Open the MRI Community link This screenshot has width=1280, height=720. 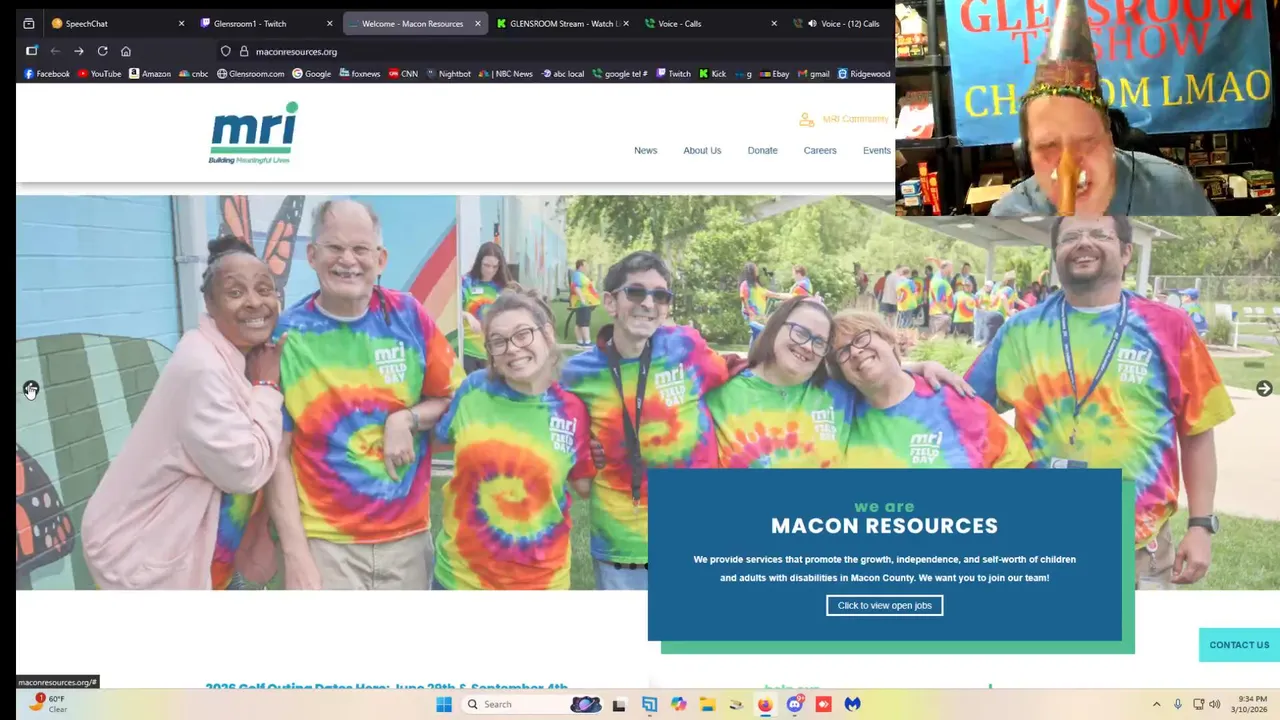point(844,119)
